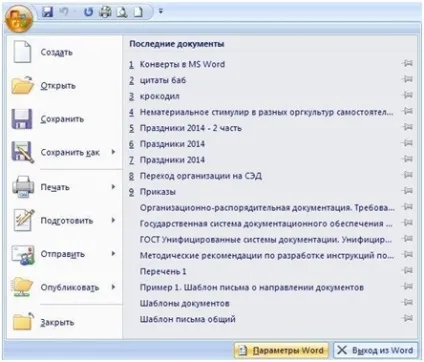Toggle pin for Праздники 2014 - 2 часть
This screenshot has width=424, height=362.
pos(407,127)
